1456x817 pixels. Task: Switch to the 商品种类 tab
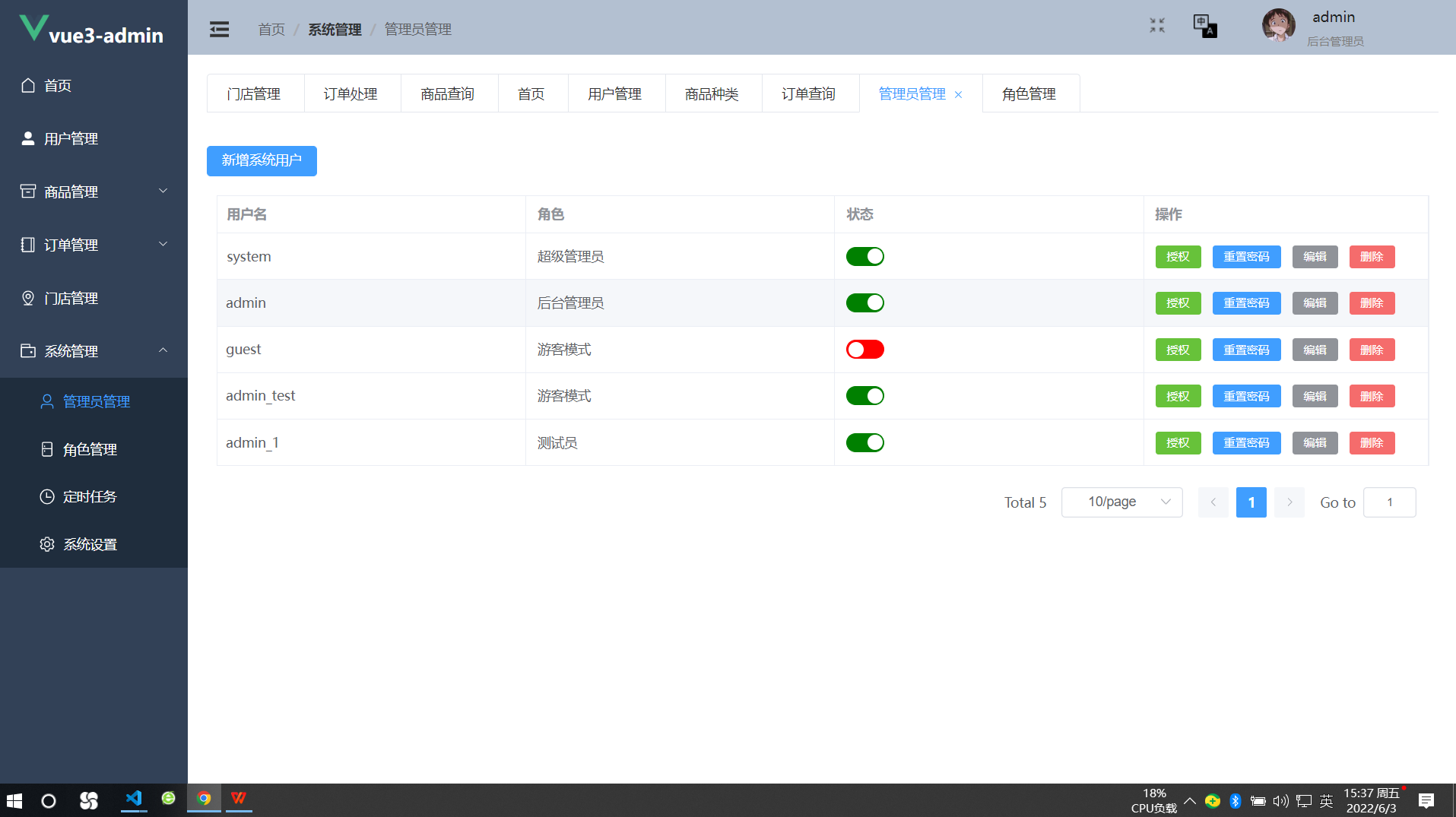point(712,93)
